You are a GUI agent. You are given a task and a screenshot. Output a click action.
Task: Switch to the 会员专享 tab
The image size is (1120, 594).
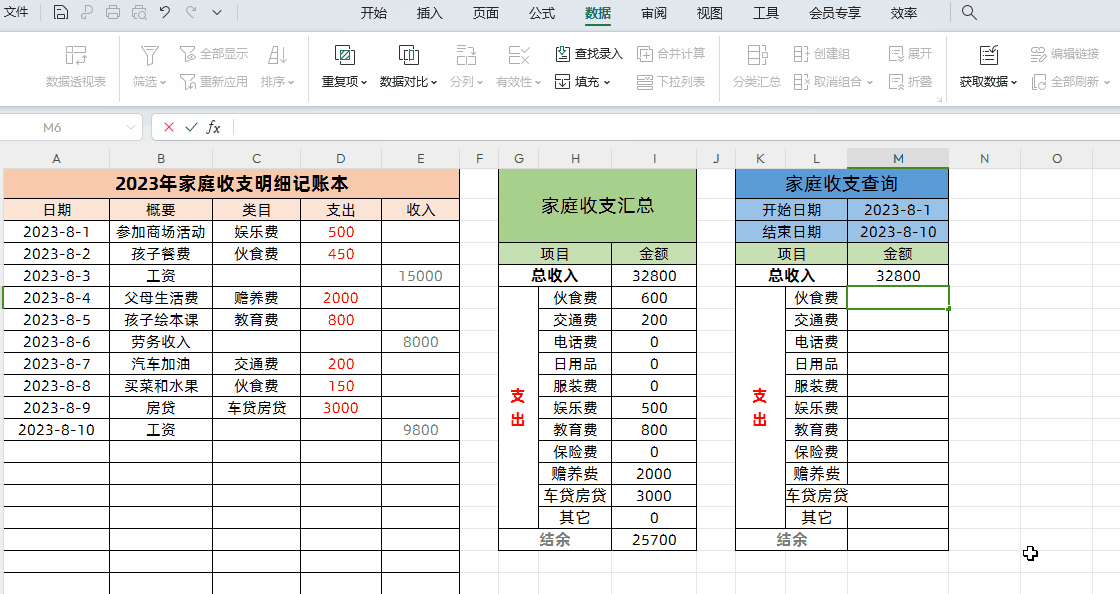coord(835,13)
